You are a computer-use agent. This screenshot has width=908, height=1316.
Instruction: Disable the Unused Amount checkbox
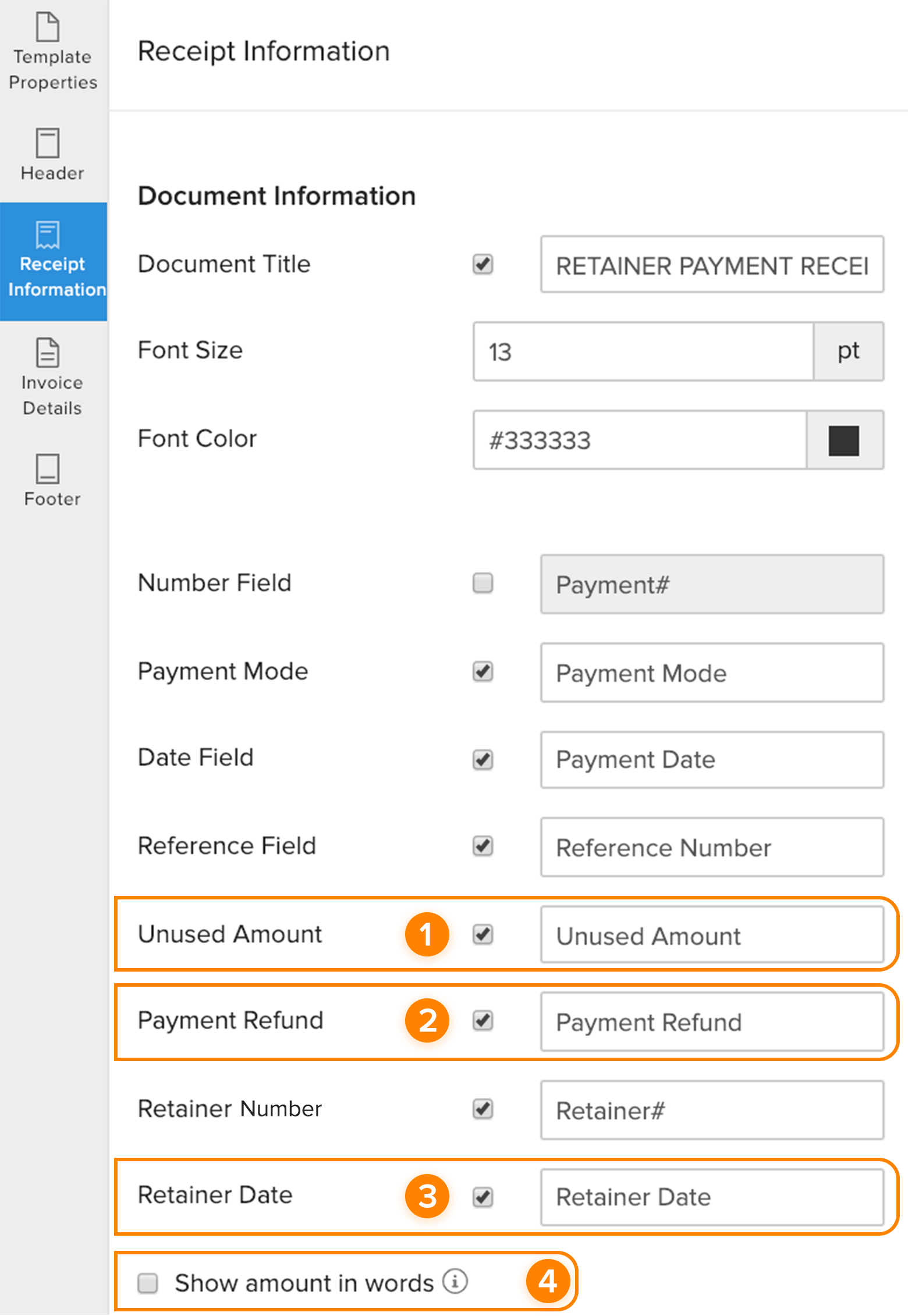[483, 935]
